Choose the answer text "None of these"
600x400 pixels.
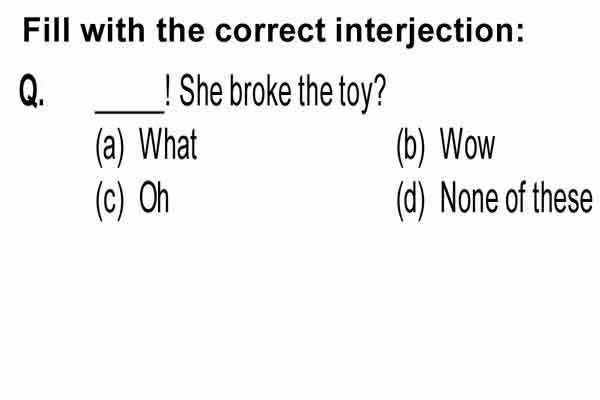517,198
